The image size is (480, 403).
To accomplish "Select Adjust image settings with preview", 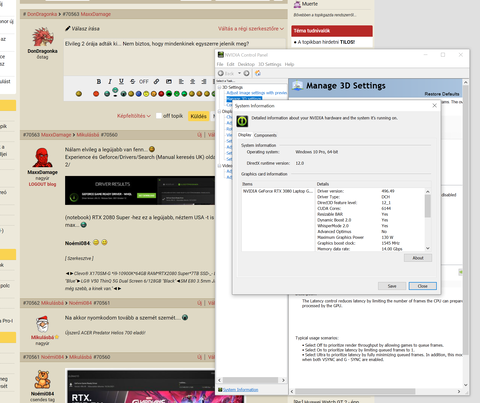I will (257, 93).
